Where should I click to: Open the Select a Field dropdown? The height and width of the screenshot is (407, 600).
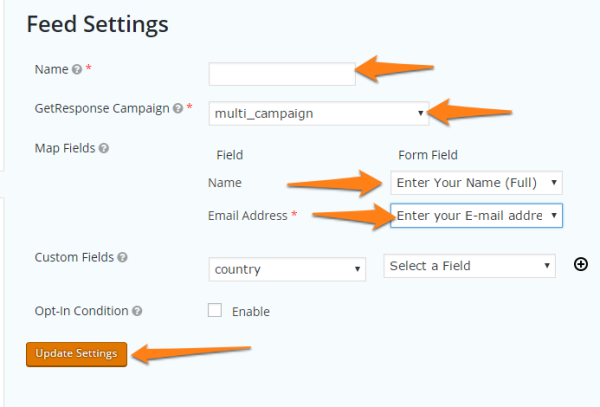(470, 266)
